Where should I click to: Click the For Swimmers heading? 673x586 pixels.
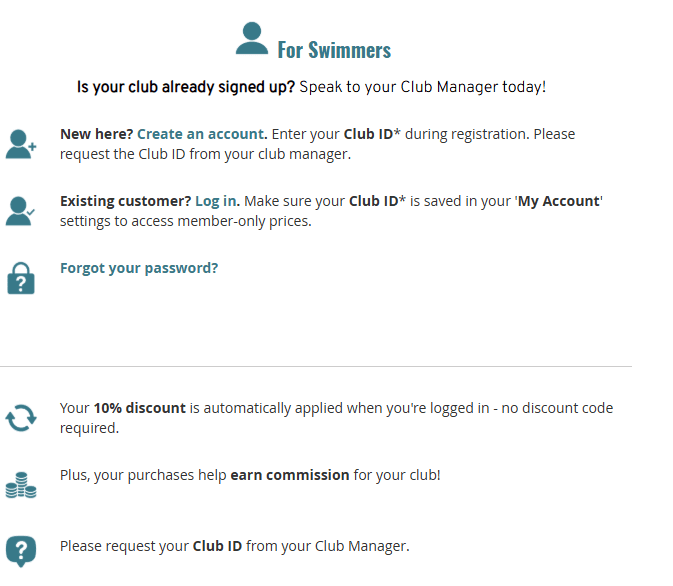(334, 50)
